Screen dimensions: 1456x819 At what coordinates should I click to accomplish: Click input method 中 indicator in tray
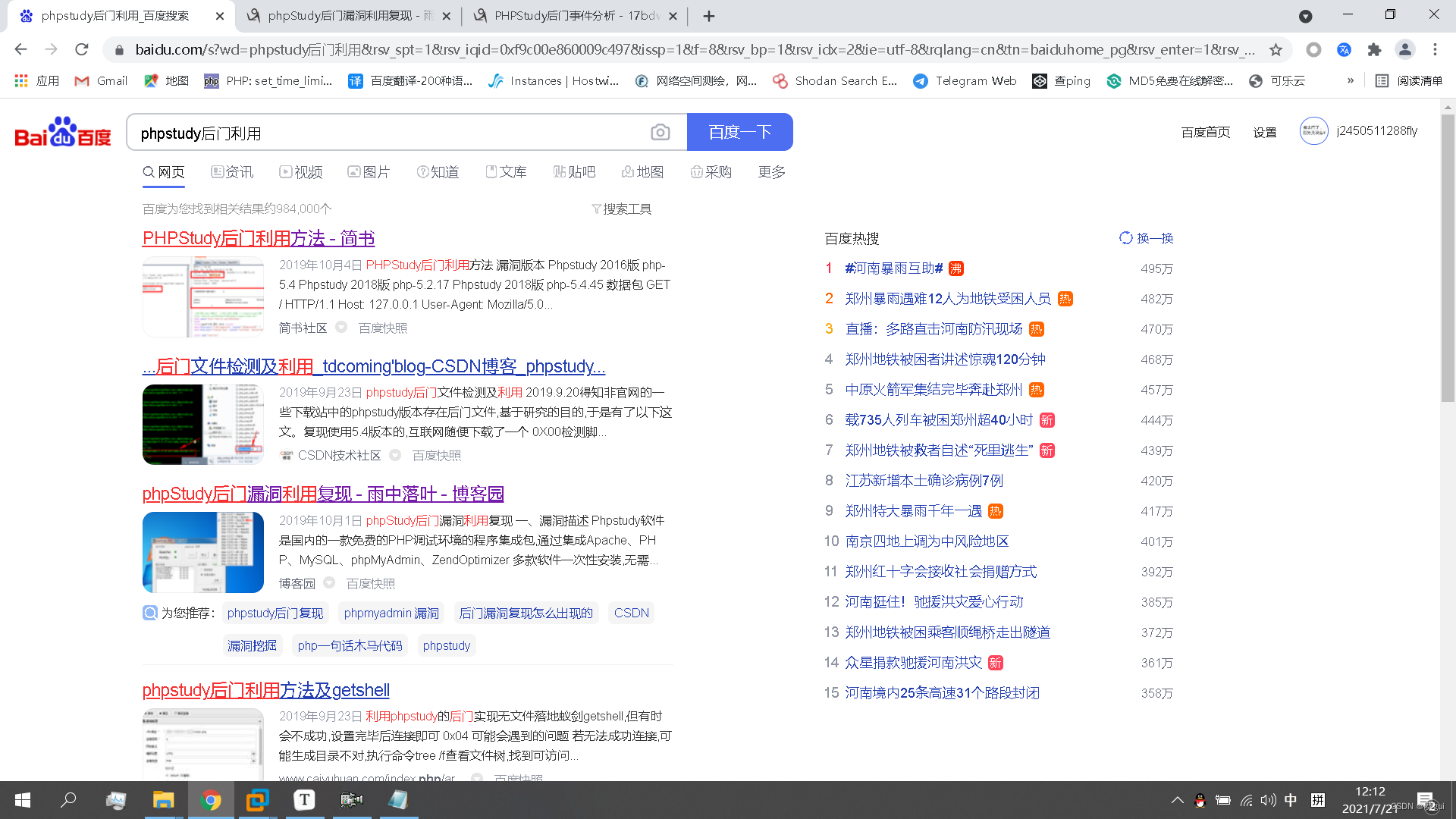1291,800
